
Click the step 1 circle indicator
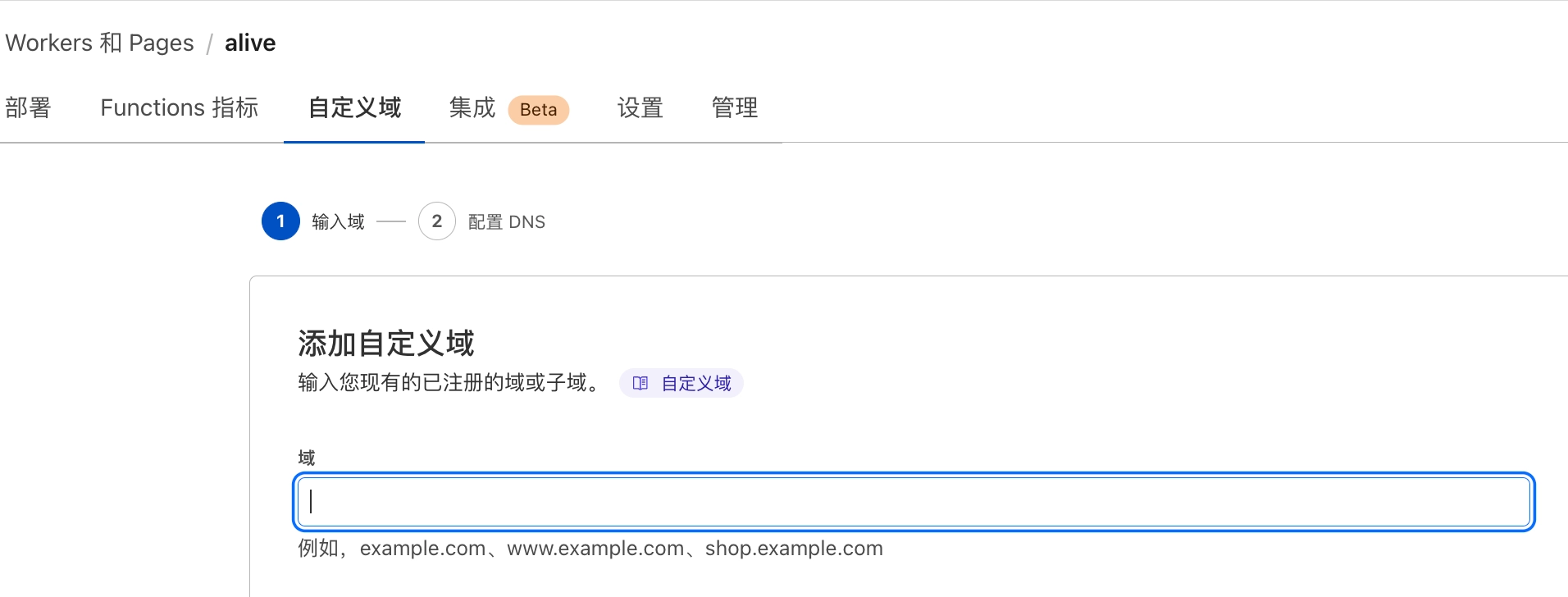point(280,221)
